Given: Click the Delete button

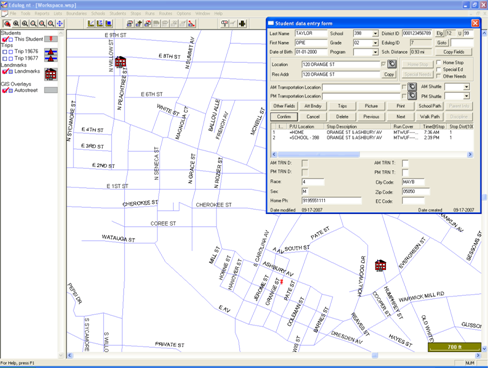Looking at the screenshot, I should [x=342, y=116].
